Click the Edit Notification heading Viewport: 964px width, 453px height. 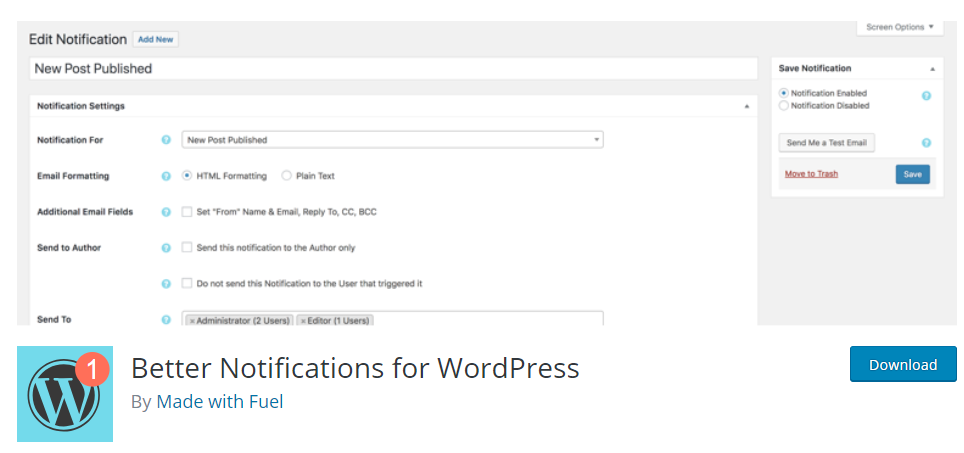click(77, 39)
